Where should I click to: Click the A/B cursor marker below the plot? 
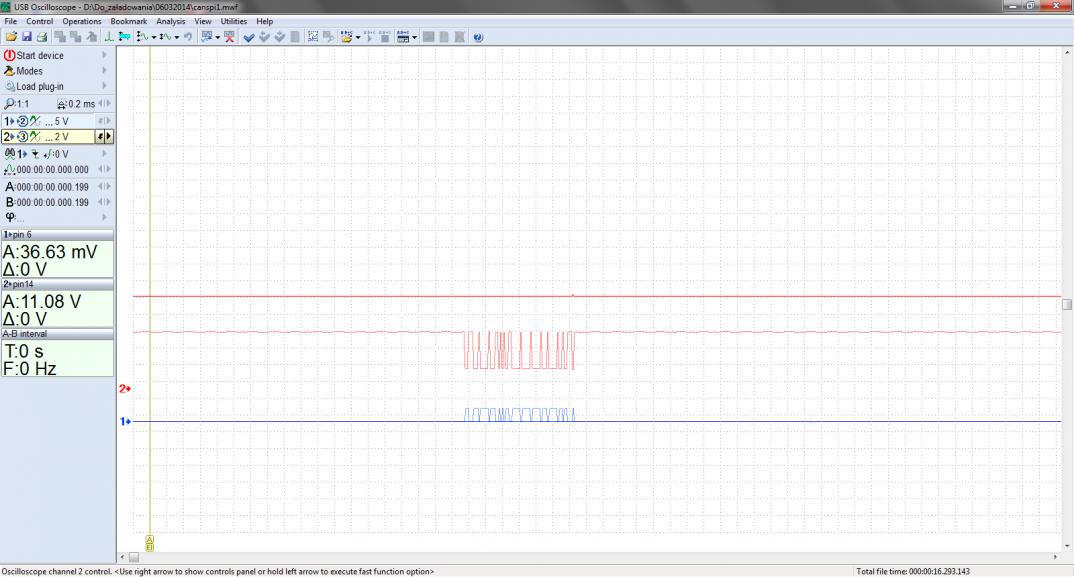click(150, 543)
